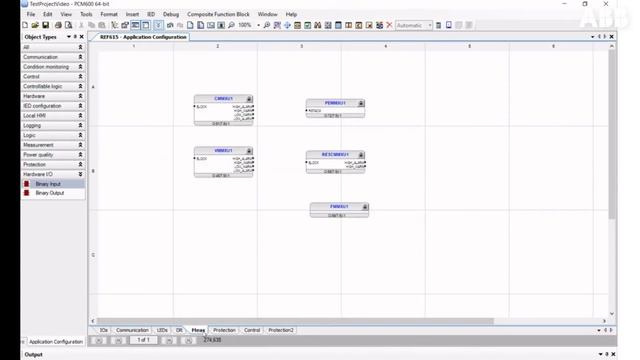Close the Application Configuration document
This screenshot has width=640, height=360.
(x=611, y=37)
